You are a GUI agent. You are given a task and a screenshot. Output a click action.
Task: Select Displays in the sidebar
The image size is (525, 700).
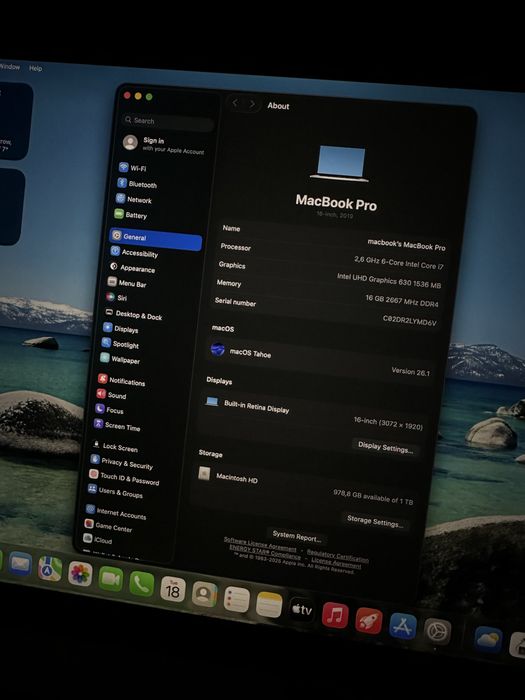tap(121, 329)
